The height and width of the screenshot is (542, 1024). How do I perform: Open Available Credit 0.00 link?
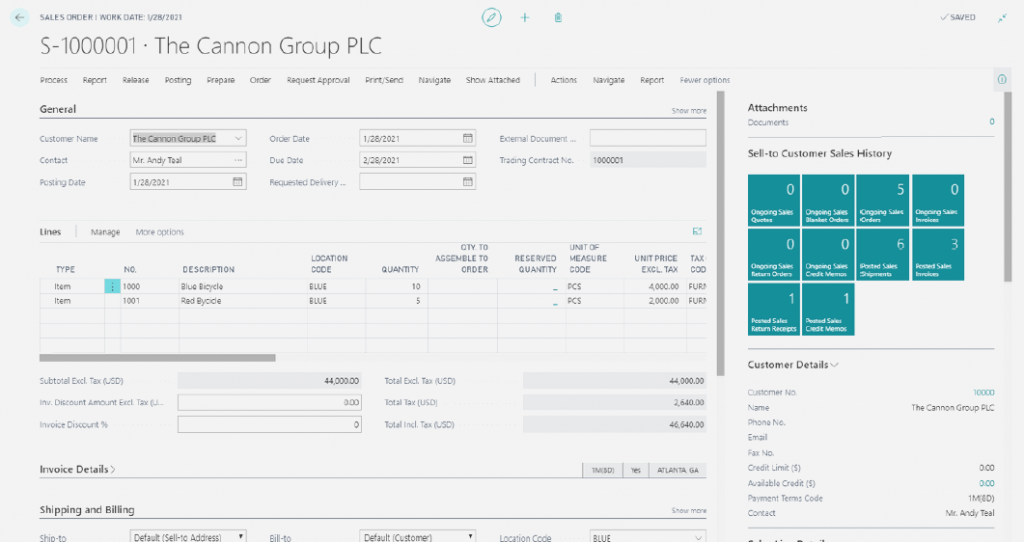987,483
